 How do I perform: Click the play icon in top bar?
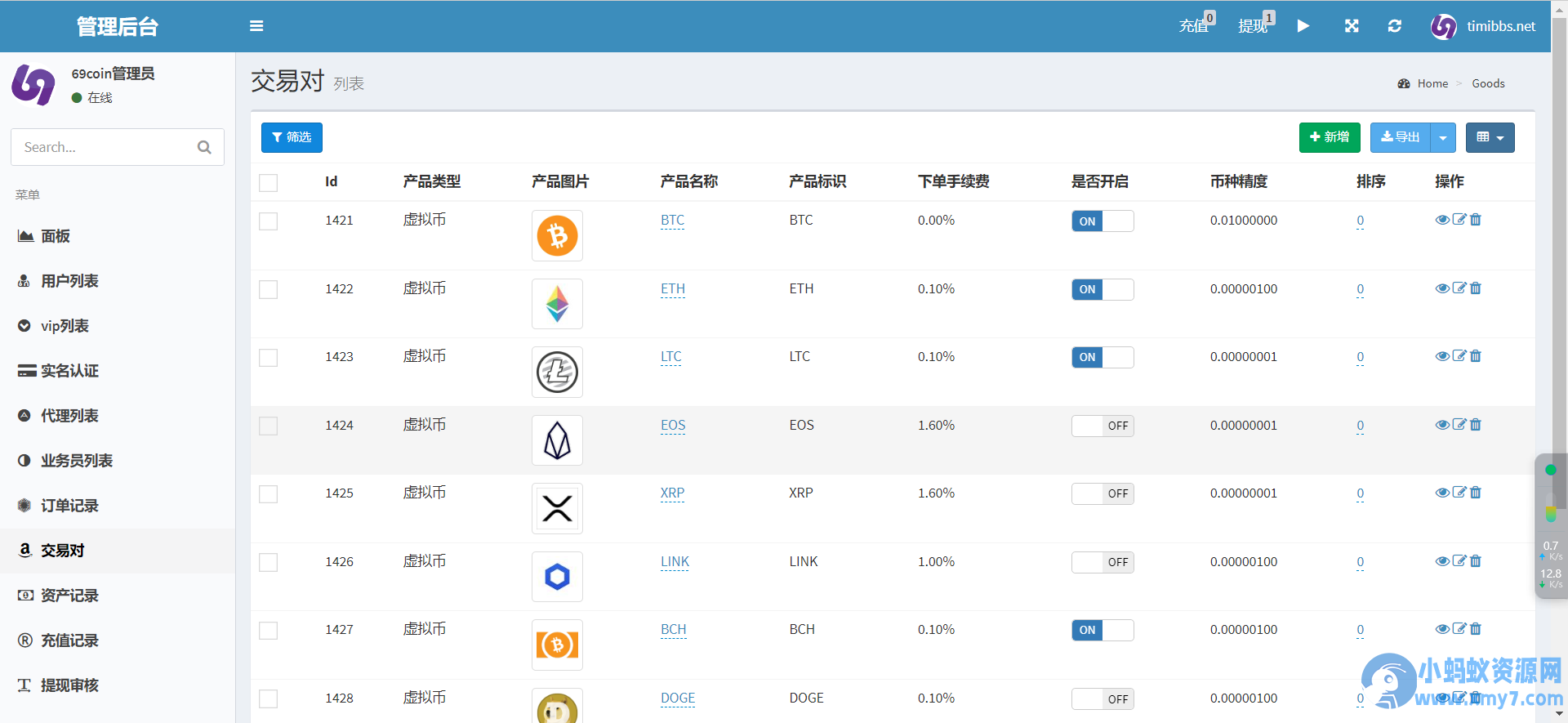point(1303,26)
